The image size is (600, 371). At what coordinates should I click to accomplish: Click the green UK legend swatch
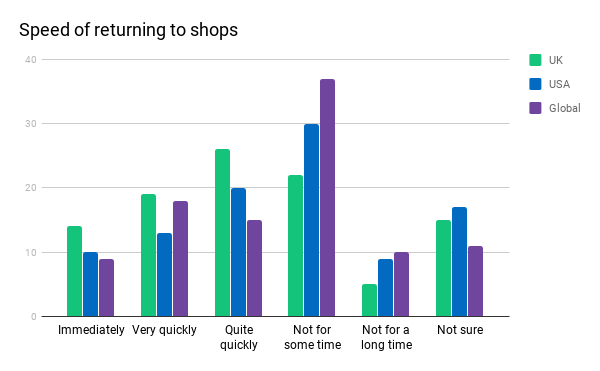coord(535,60)
